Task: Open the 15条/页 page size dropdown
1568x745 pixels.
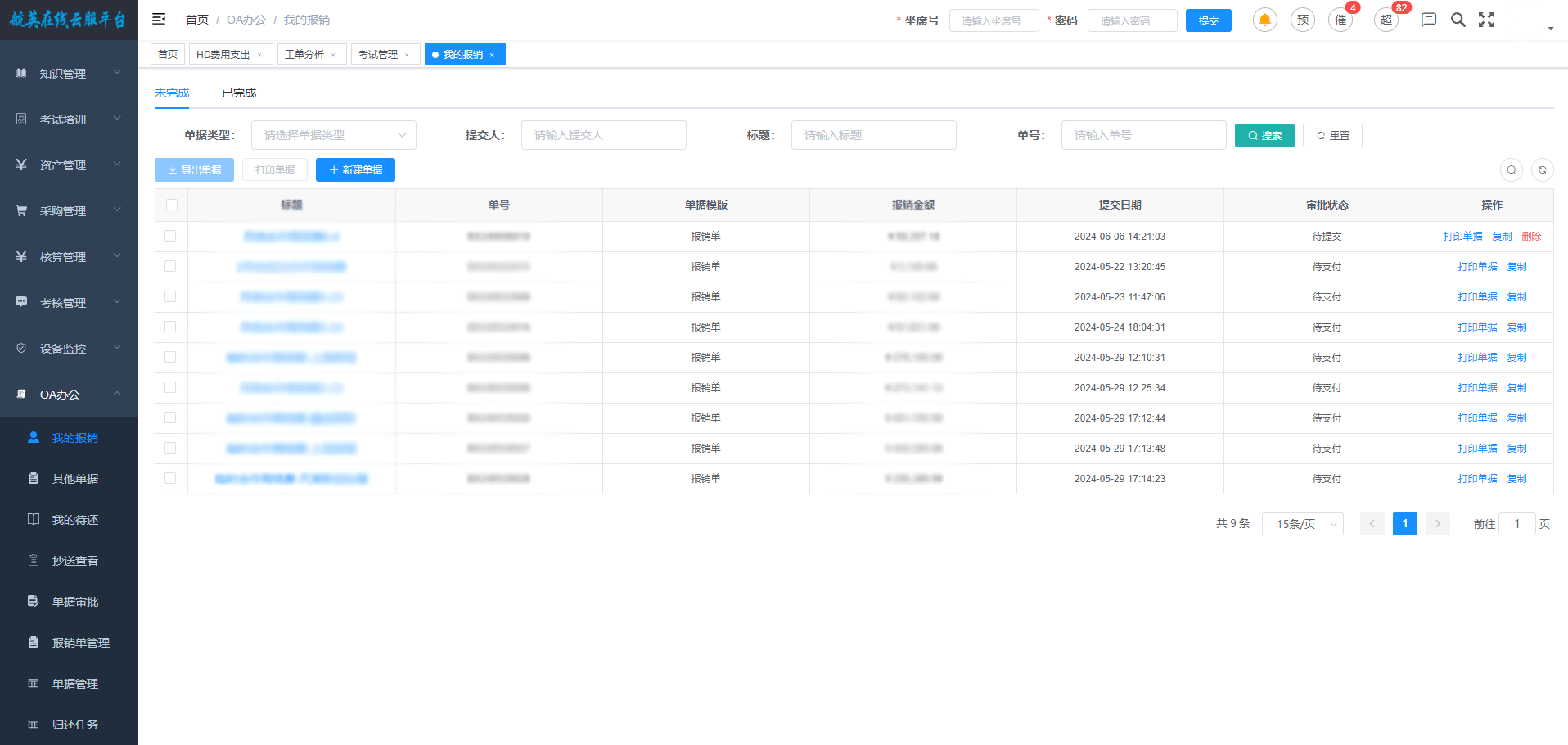Action: pyautogui.click(x=1302, y=524)
